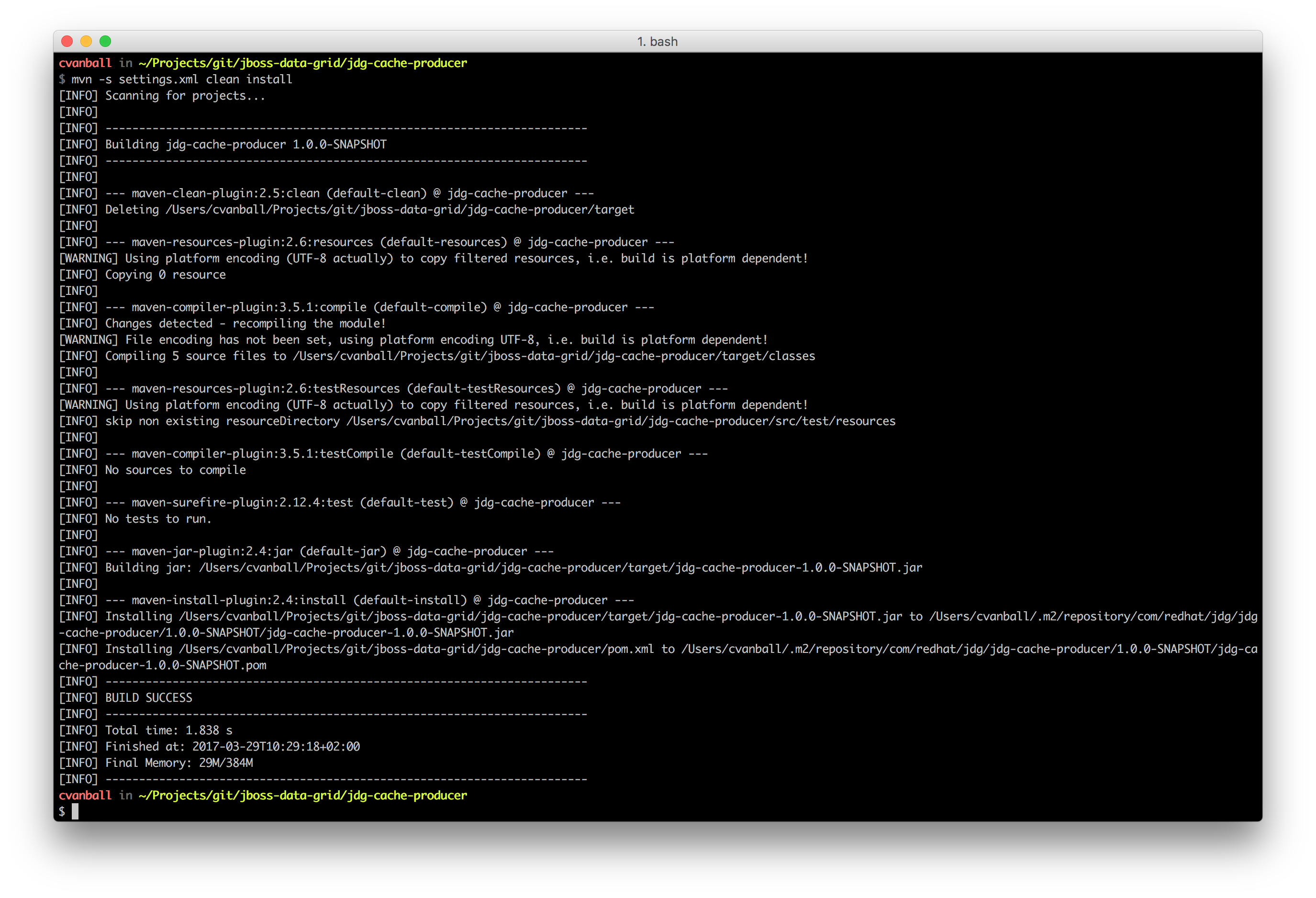Click the "Final Memory: 29M/384M" line
The height and width of the screenshot is (898, 1316).
point(178,763)
